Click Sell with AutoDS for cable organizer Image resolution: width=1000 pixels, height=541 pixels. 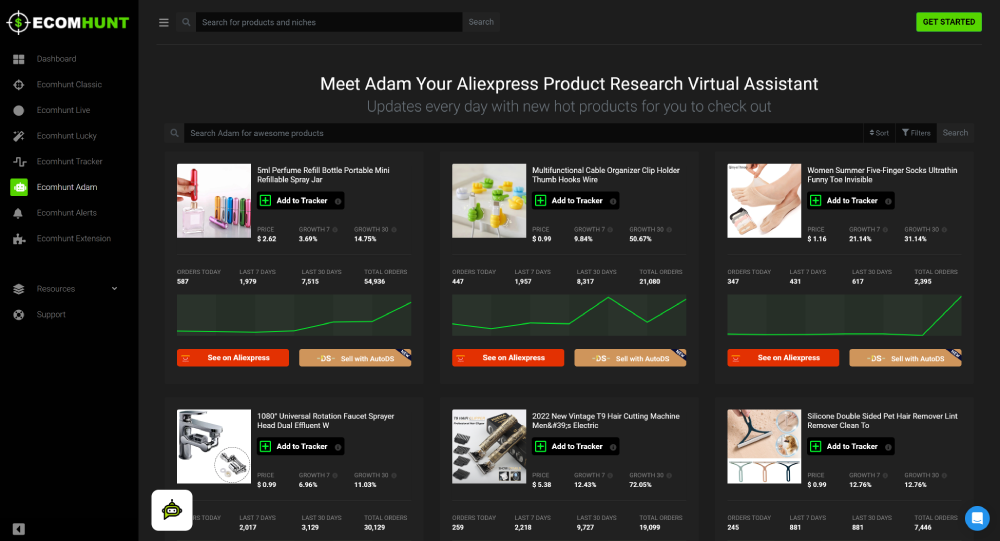point(630,358)
